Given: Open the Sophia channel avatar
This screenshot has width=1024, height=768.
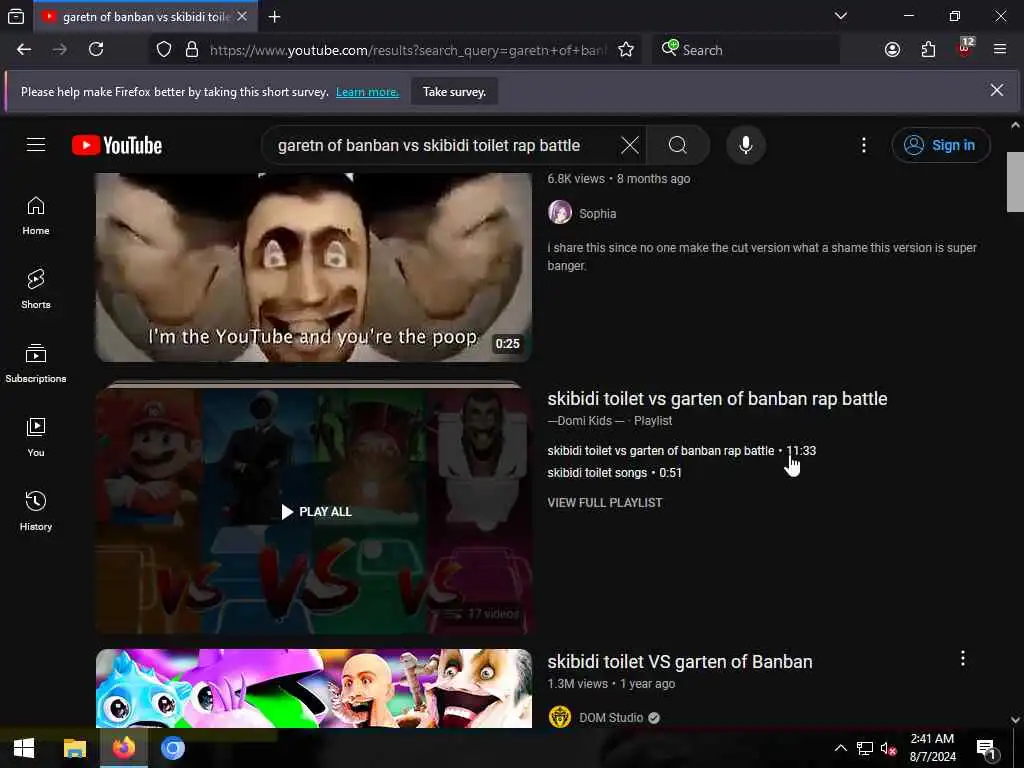Looking at the screenshot, I should pos(560,213).
